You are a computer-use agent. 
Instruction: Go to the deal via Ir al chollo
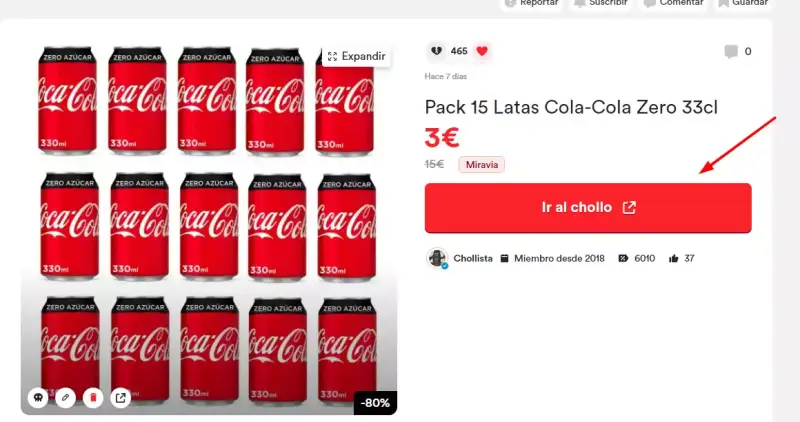coord(588,208)
